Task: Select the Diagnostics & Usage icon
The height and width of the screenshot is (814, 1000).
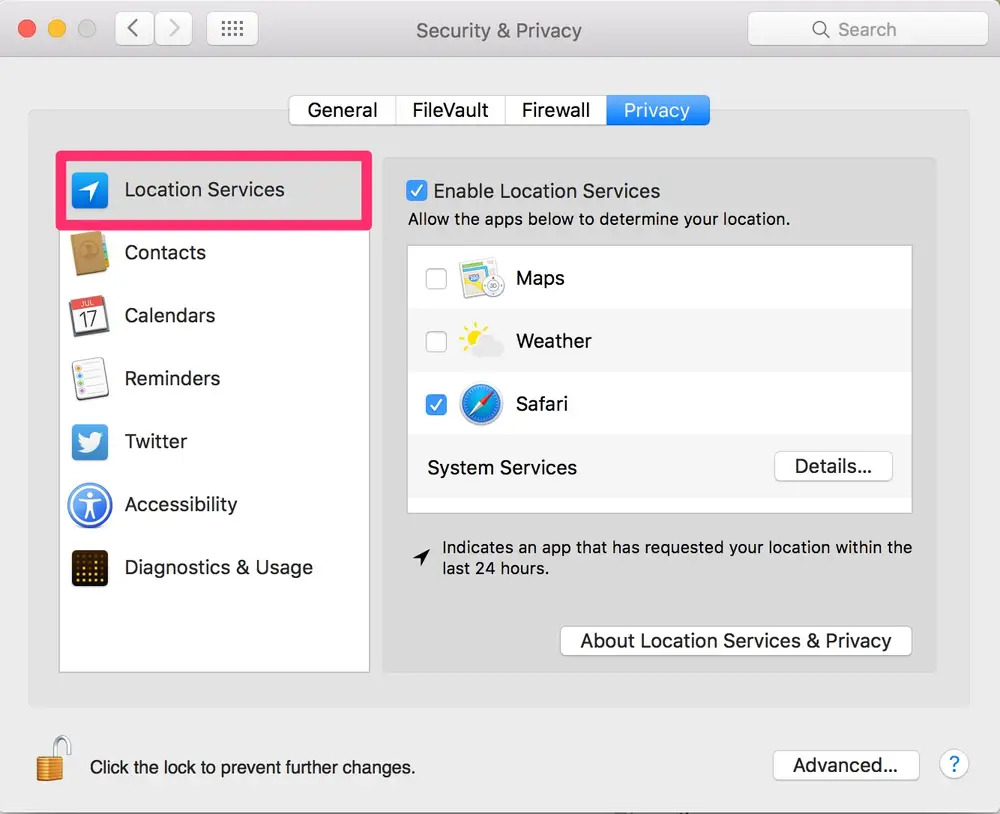Action: pos(90,568)
